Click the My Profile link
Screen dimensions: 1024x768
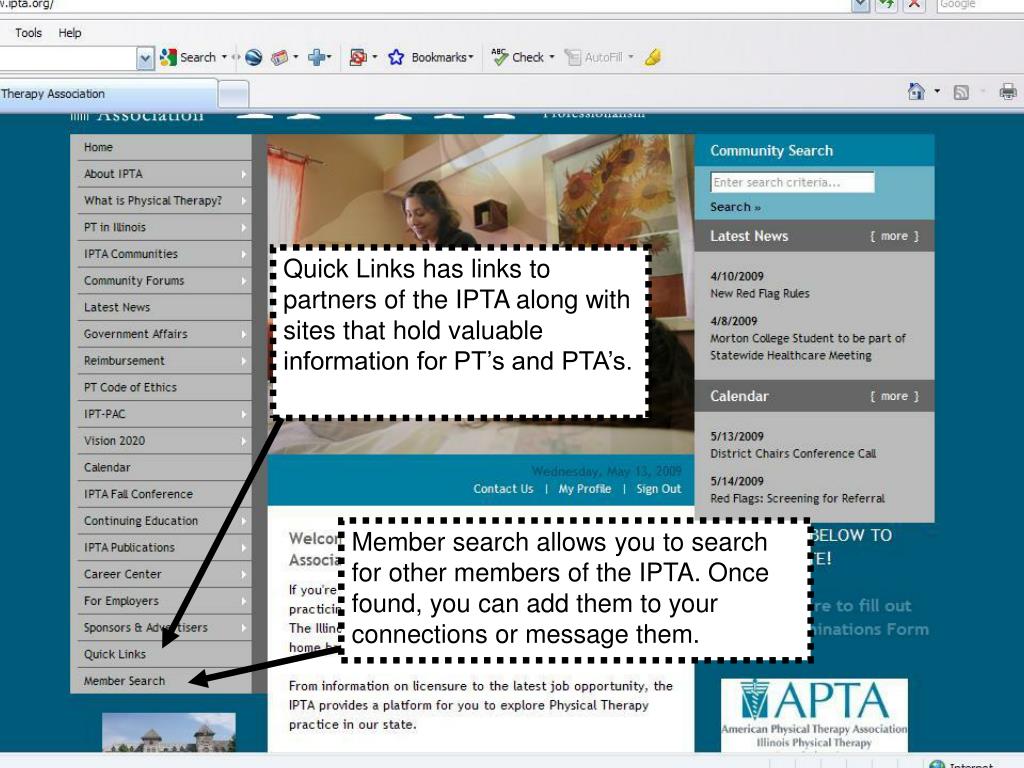click(584, 489)
